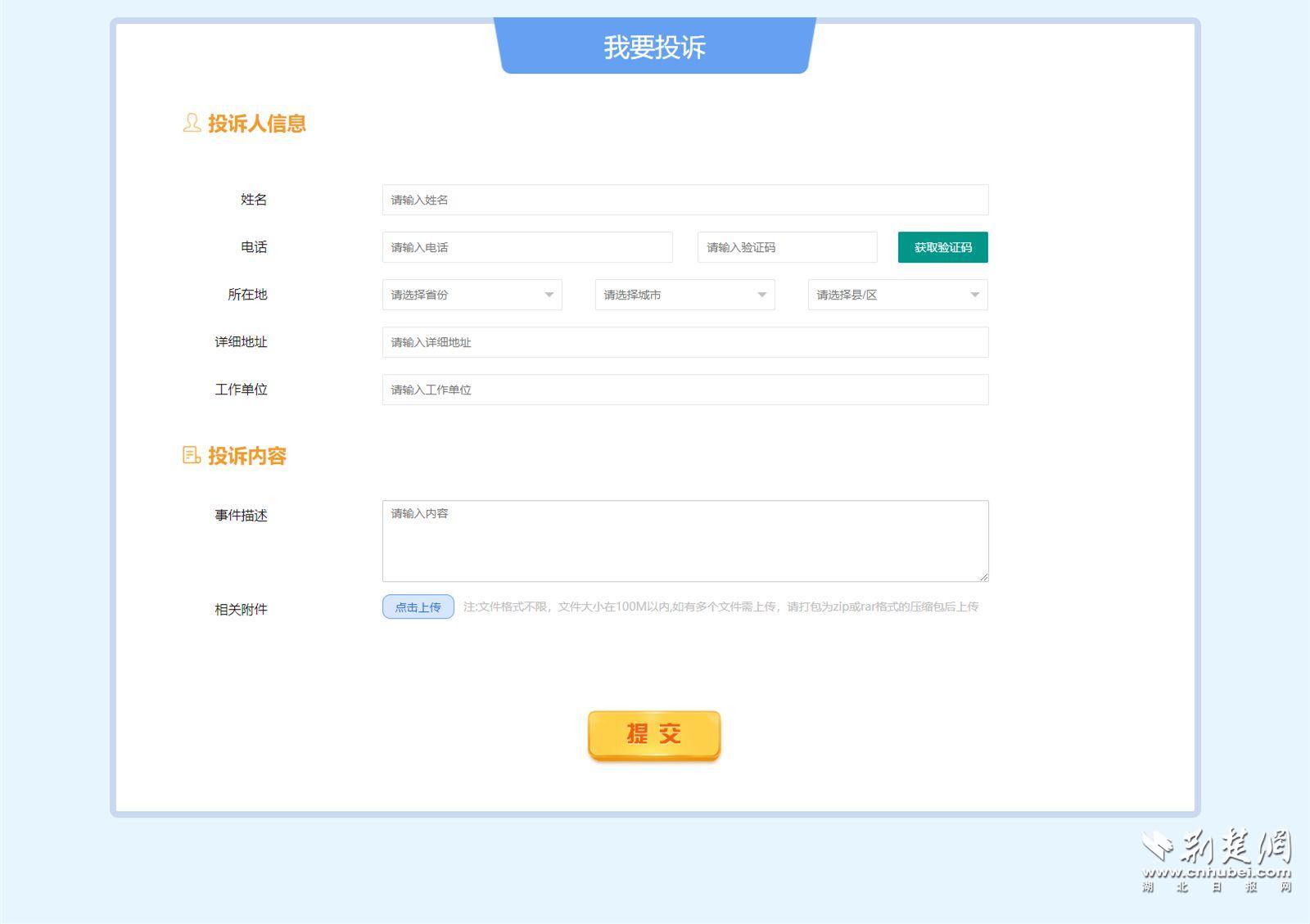Click the 获取验证码 button

point(942,247)
